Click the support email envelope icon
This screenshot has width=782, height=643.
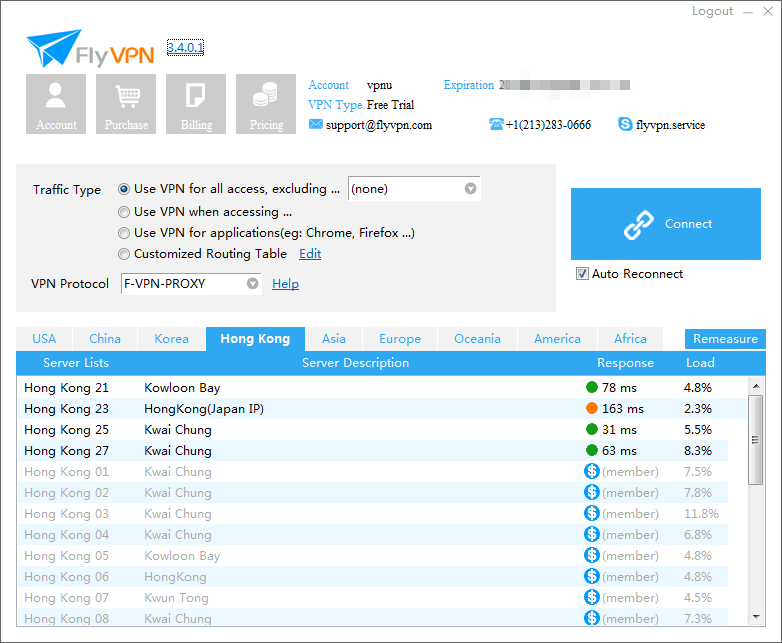click(315, 124)
